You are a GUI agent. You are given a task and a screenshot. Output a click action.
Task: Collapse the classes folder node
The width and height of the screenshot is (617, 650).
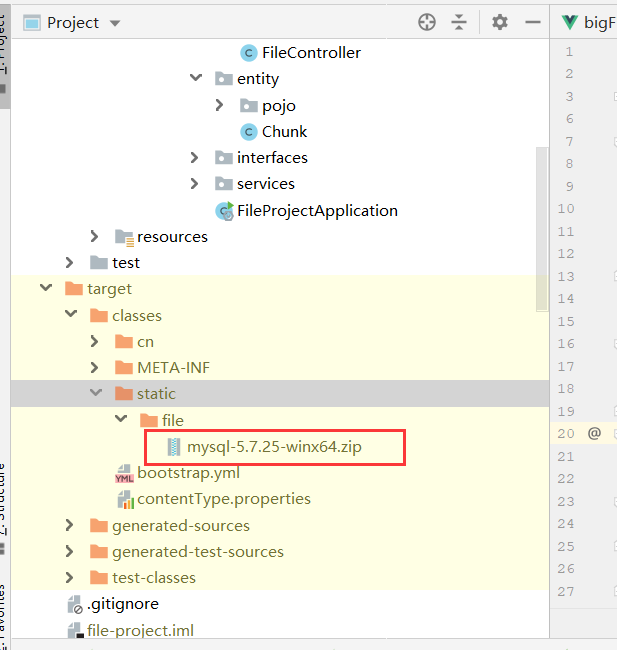click(71, 314)
